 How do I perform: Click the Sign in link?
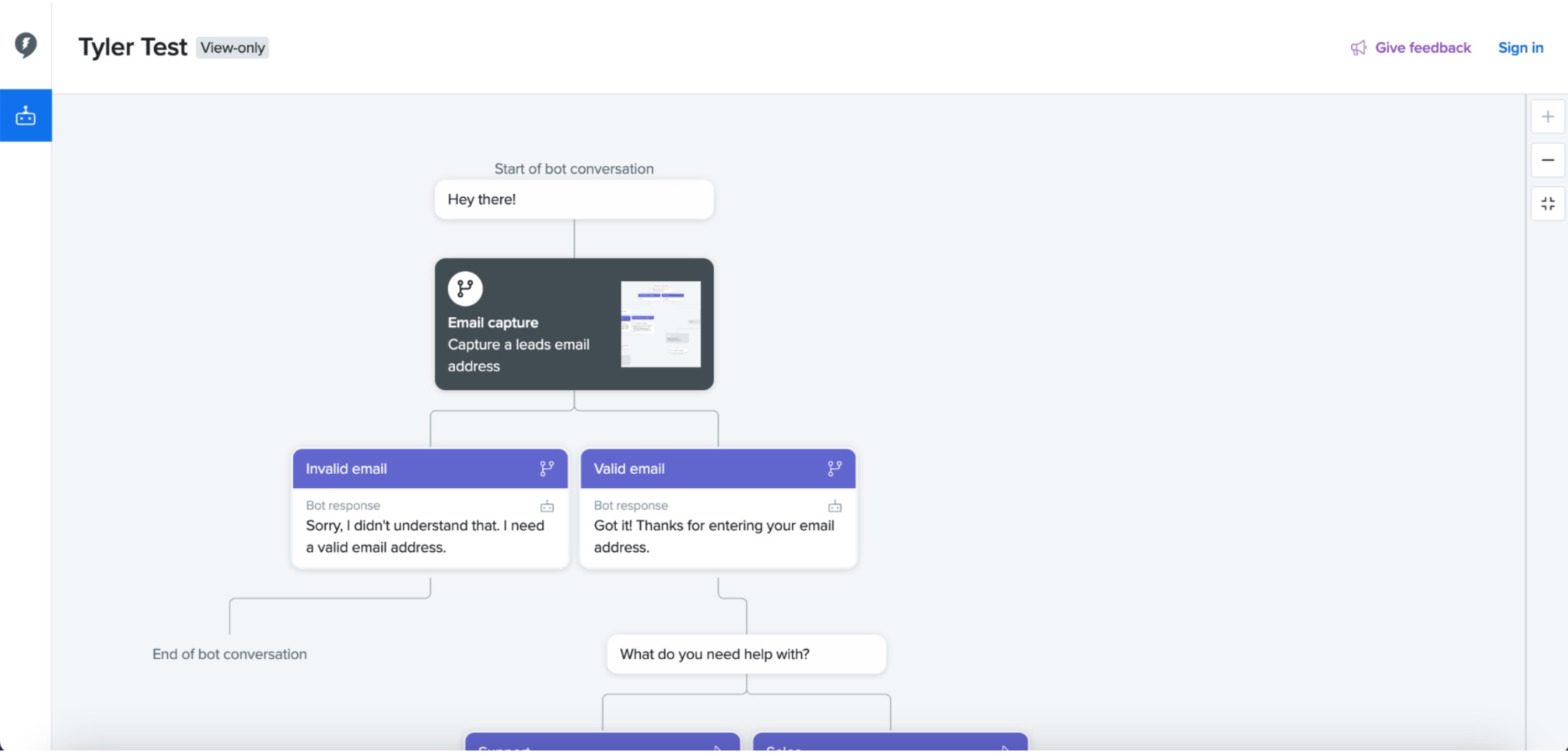tap(1521, 48)
